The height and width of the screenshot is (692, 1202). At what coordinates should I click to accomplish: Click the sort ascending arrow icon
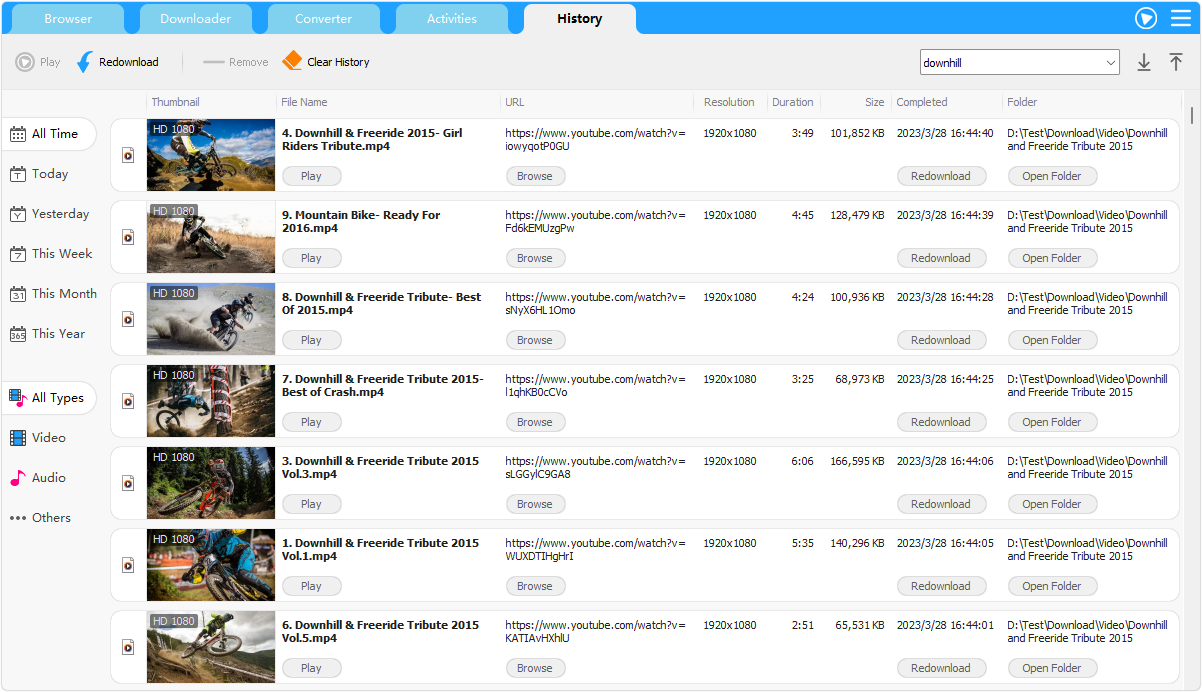(1176, 62)
